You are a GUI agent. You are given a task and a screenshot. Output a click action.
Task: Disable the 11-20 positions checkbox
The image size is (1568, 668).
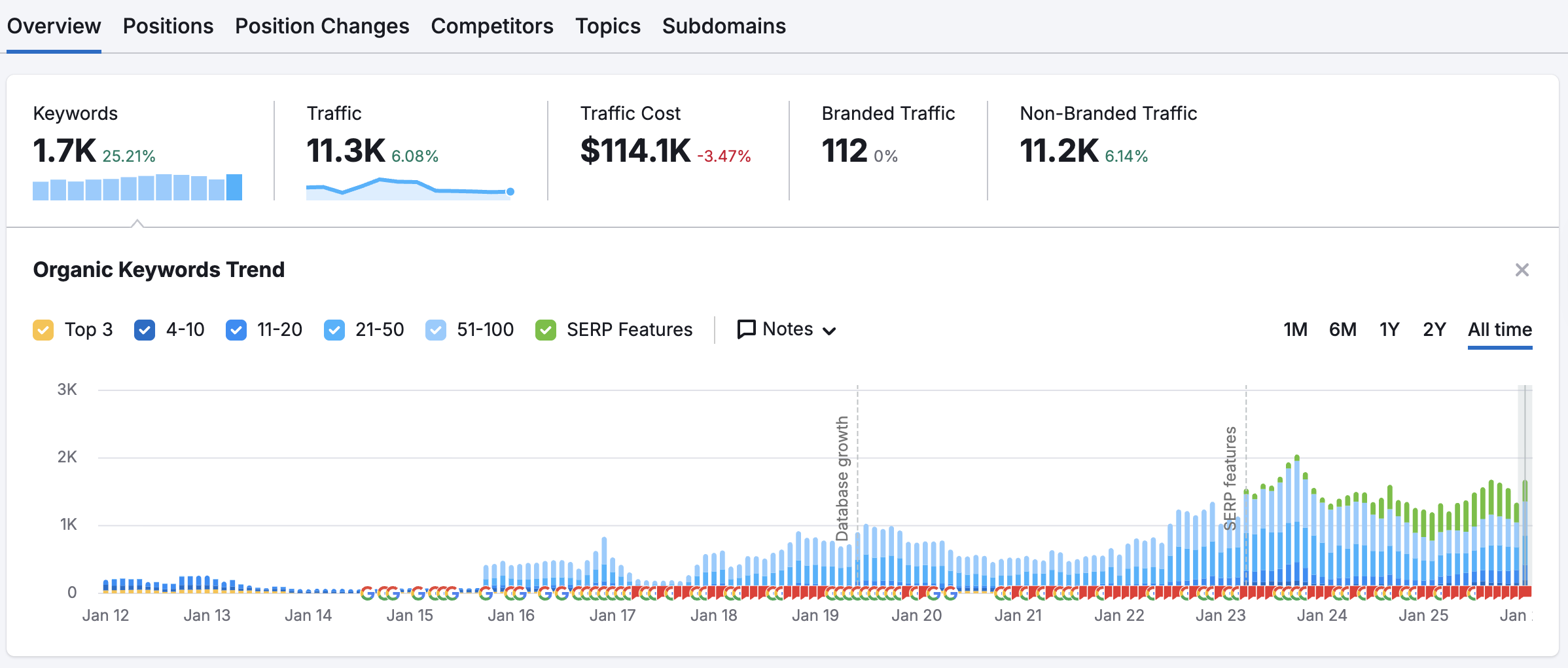(236, 329)
